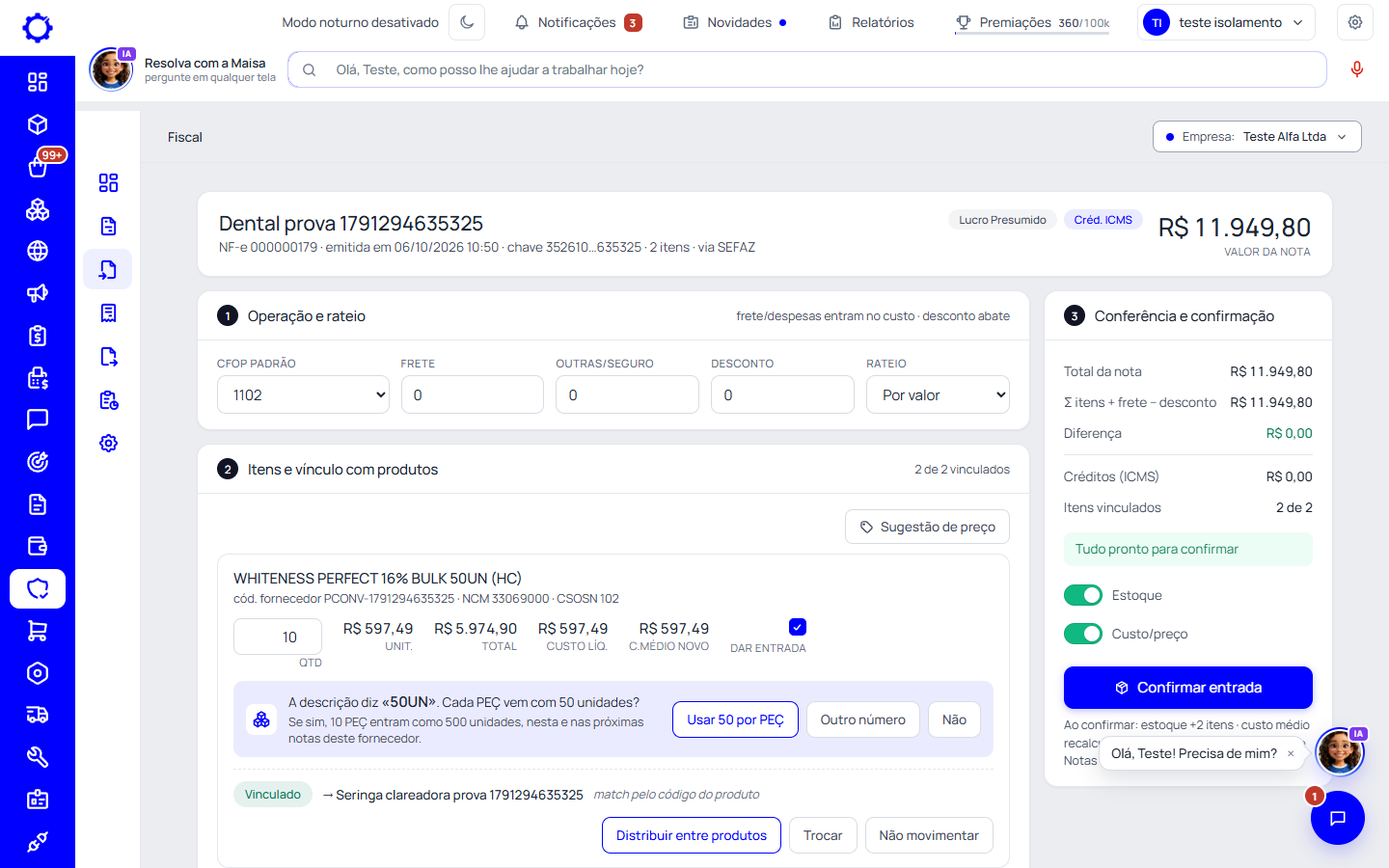The width and height of the screenshot is (1389, 868).
Task: Click the microphone voice input icon
Action: pyautogui.click(x=1356, y=69)
